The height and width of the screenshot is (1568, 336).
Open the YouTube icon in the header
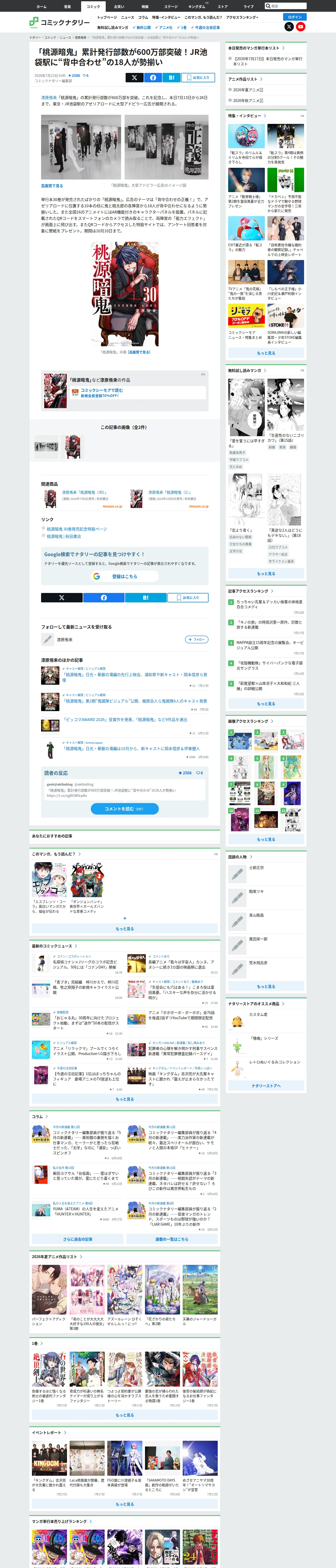301,27
